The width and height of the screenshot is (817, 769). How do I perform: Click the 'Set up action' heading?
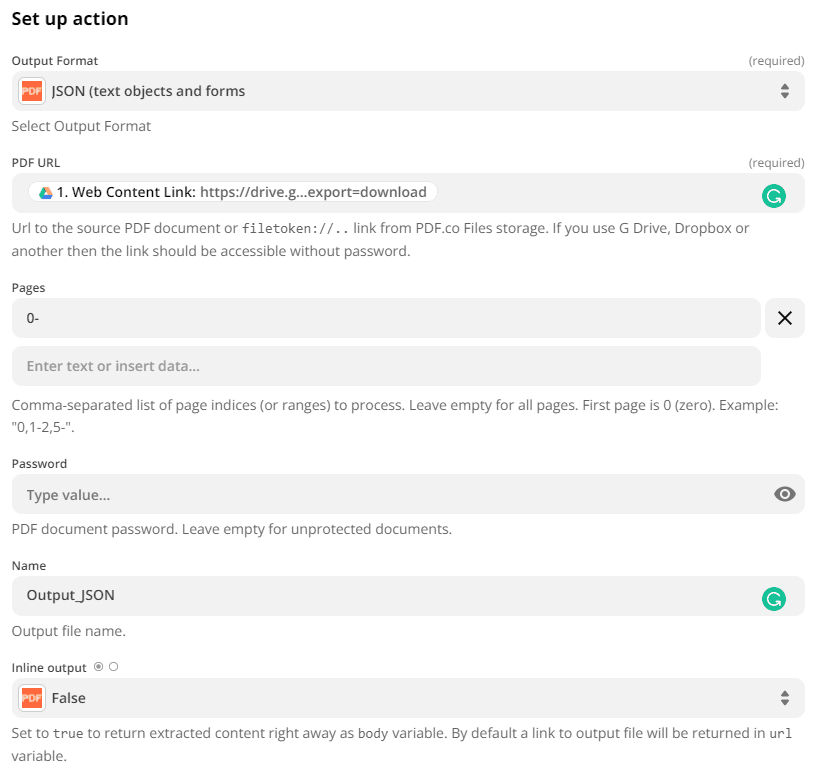70,18
